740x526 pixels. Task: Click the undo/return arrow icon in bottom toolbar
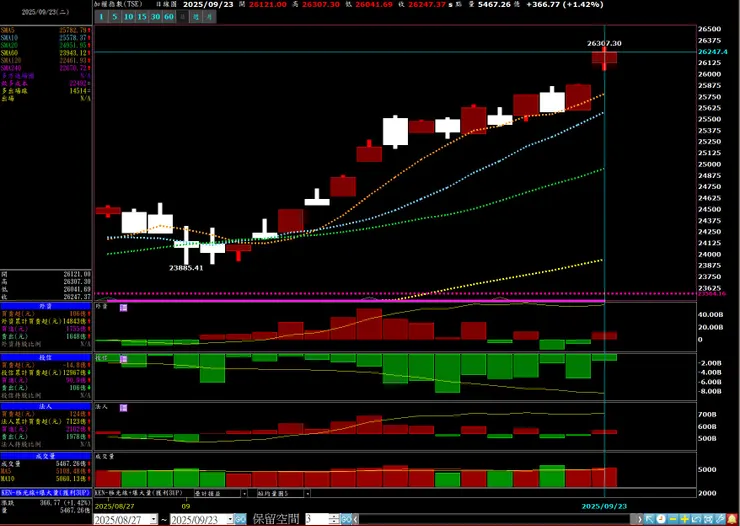[x=697, y=519]
